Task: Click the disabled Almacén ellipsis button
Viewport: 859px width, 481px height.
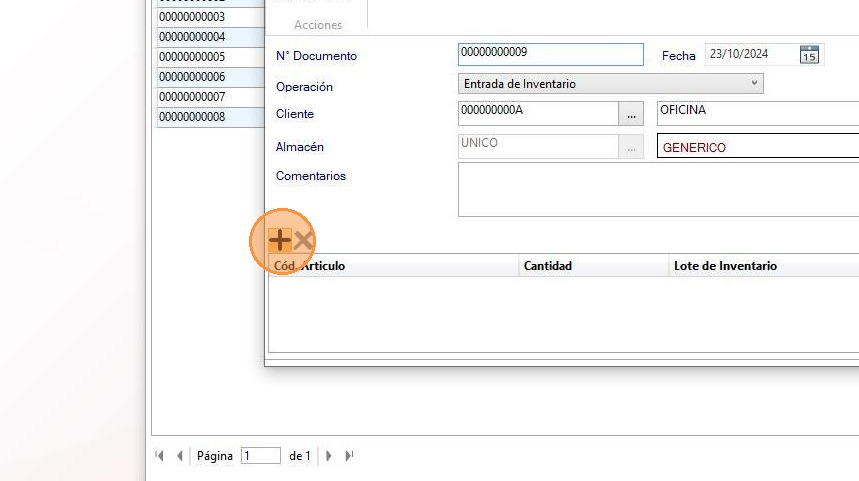Action: point(631,147)
